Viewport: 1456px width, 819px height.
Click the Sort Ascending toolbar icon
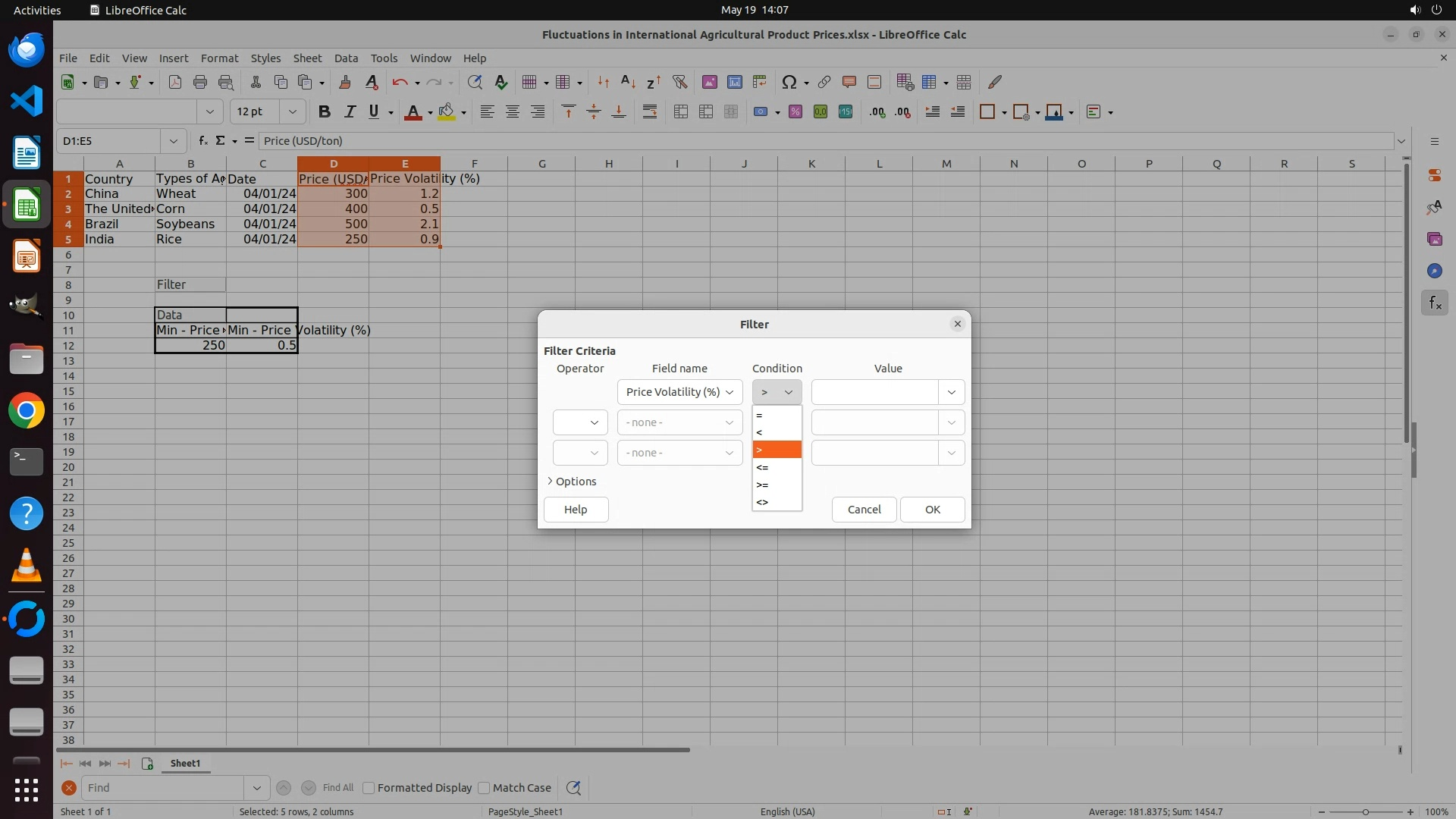click(x=628, y=82)
